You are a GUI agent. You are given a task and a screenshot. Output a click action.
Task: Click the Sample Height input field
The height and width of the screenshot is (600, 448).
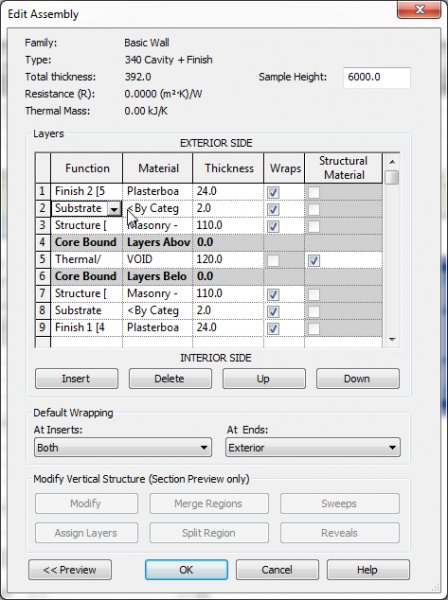[376, 77]
